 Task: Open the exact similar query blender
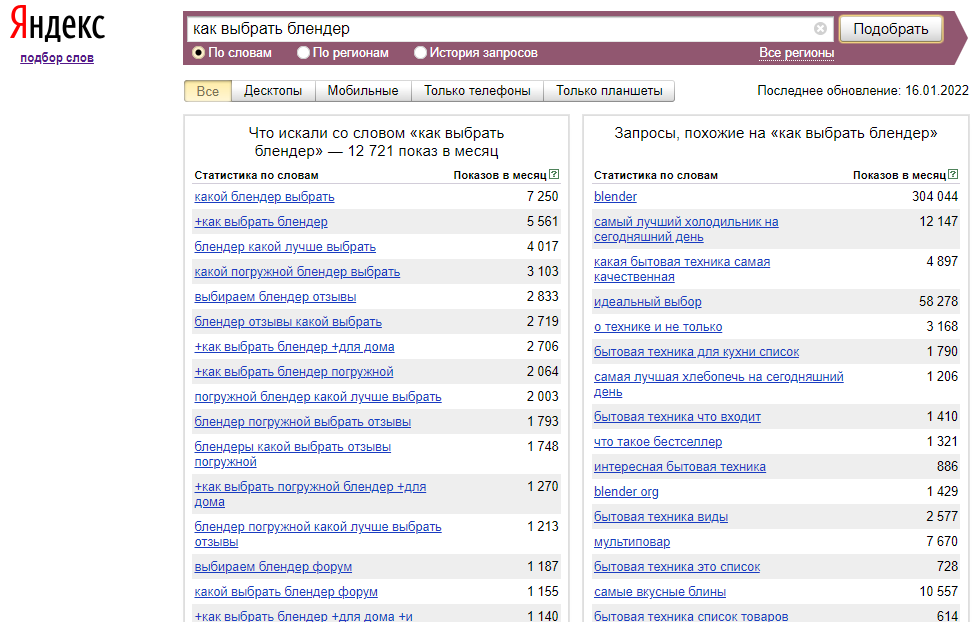tap(615, 197)
